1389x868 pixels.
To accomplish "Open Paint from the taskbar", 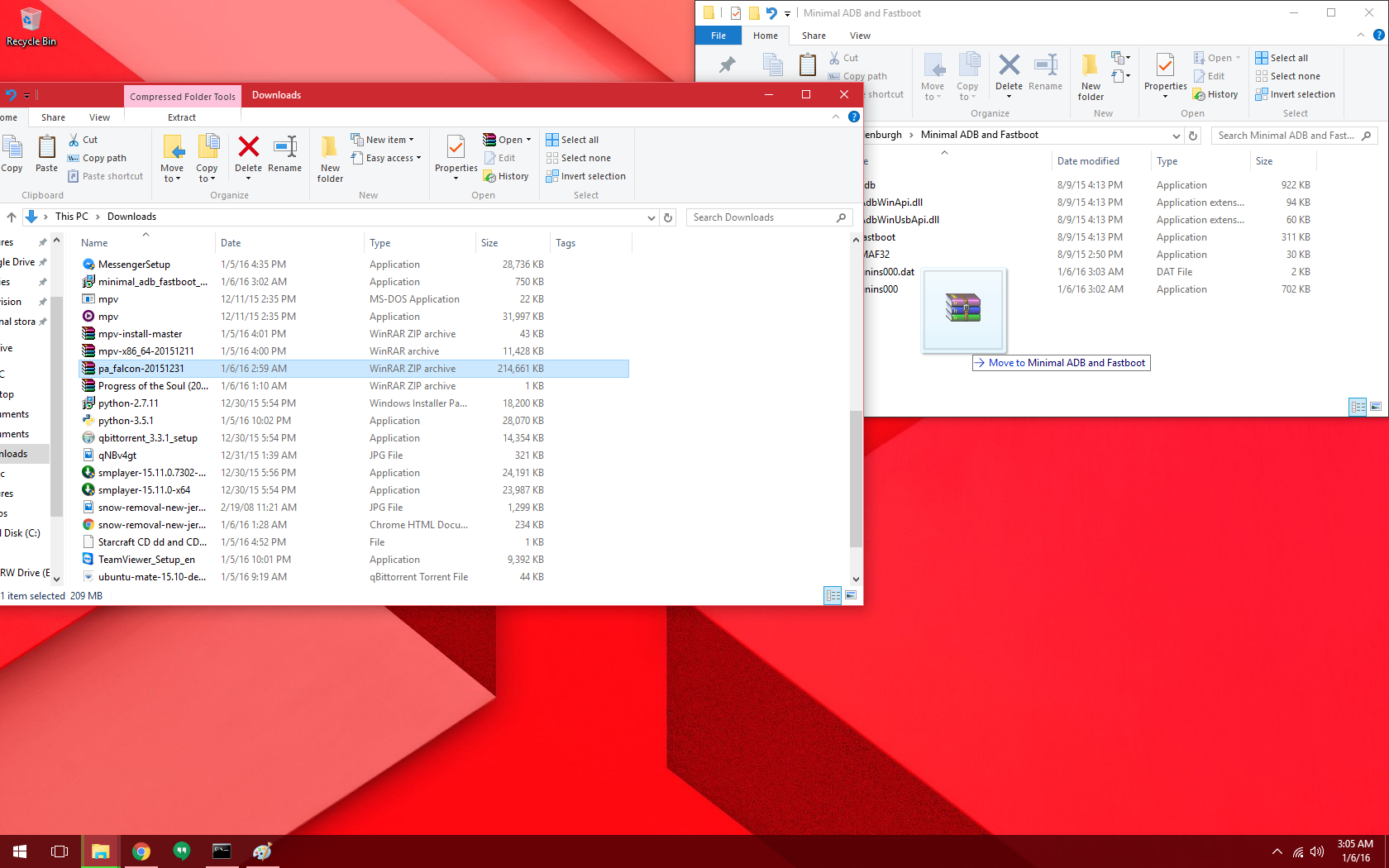I will 262,851.
